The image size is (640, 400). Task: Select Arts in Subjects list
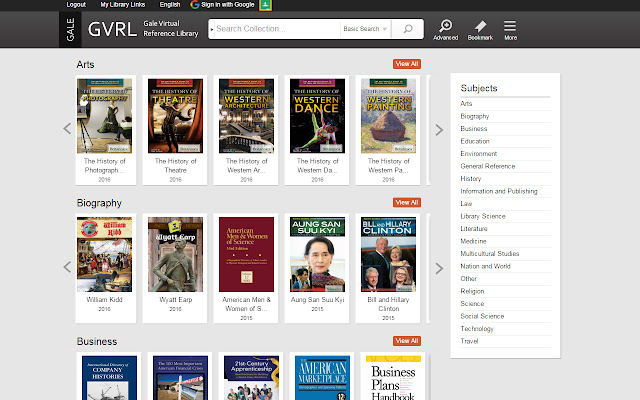[x=466, y=104]
